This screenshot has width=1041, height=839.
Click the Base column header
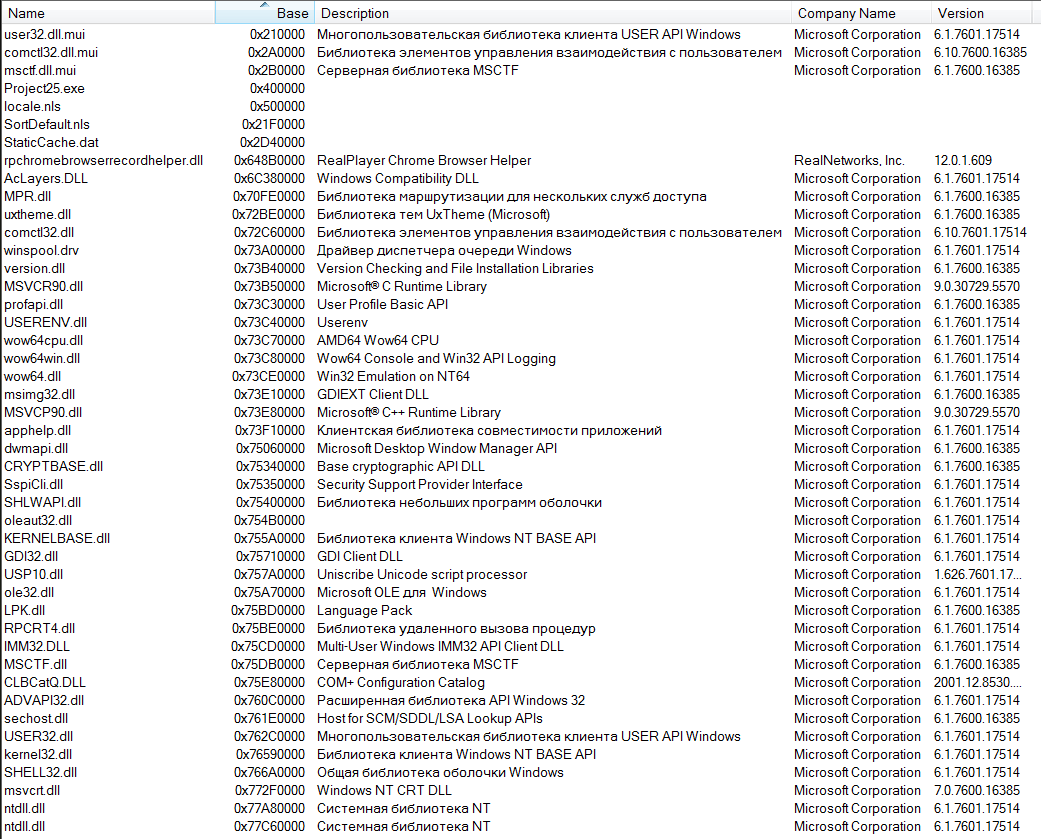click(x=264, y=13)
